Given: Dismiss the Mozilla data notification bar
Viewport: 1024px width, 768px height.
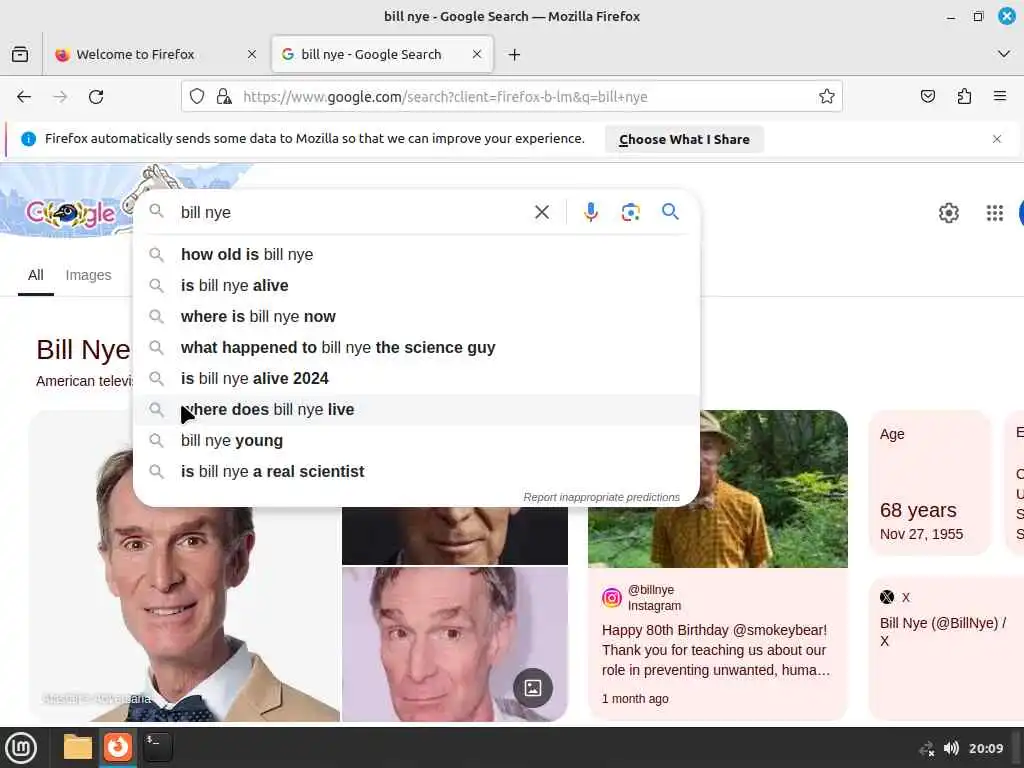Looking at the screenshot, I should [x=997, y=139].
